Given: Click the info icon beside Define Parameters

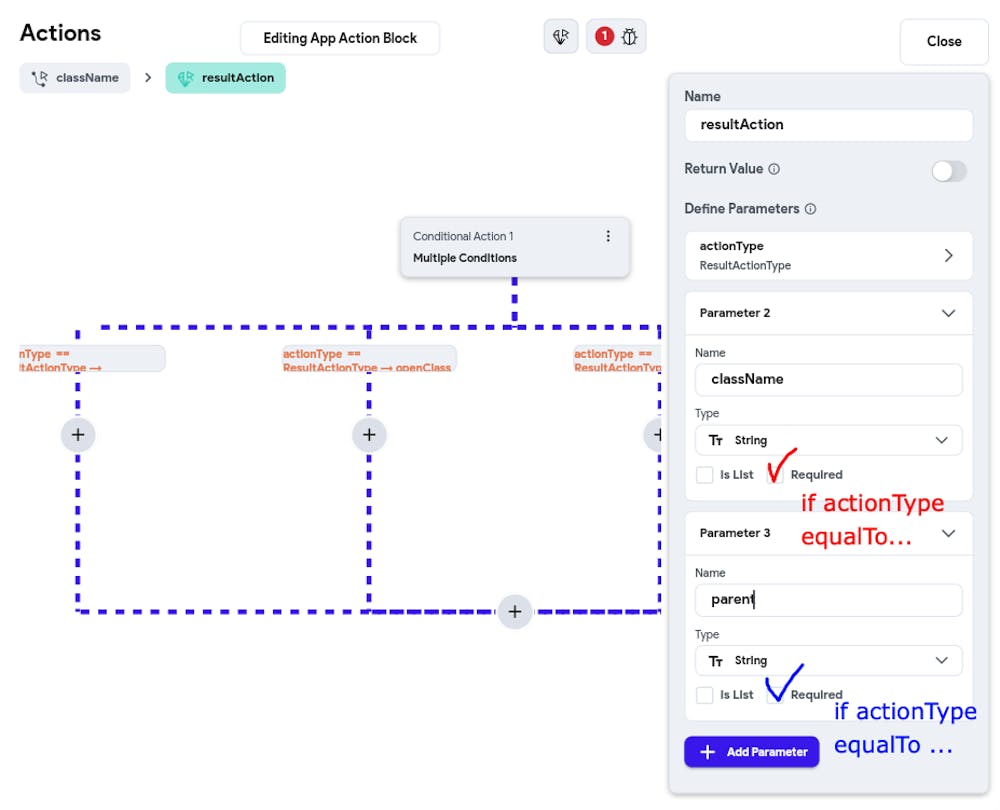Looking at the screenshot, I should coord(810,209).
